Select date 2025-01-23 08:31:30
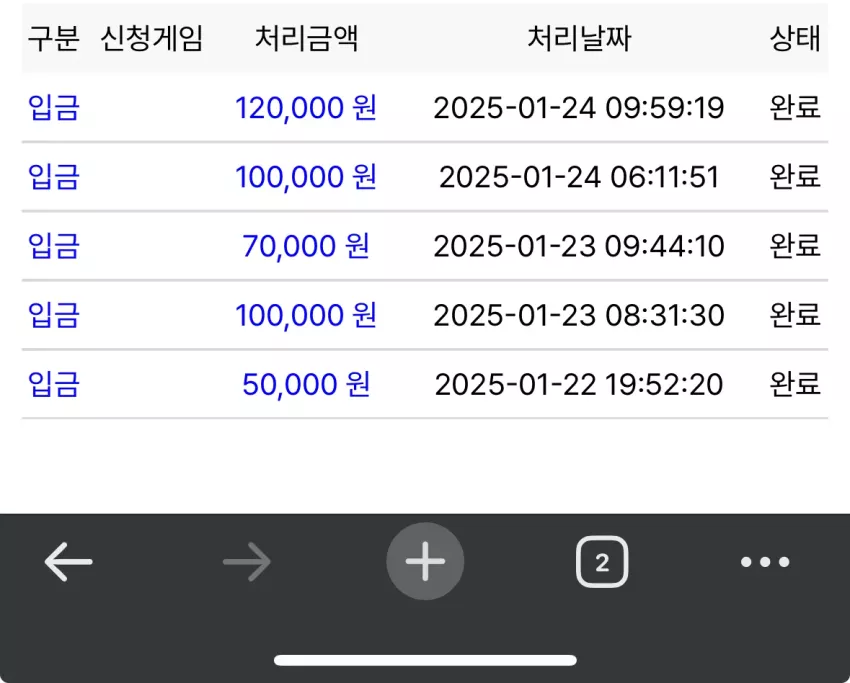This screenshot has width=850, height=683. pos(579,315)
